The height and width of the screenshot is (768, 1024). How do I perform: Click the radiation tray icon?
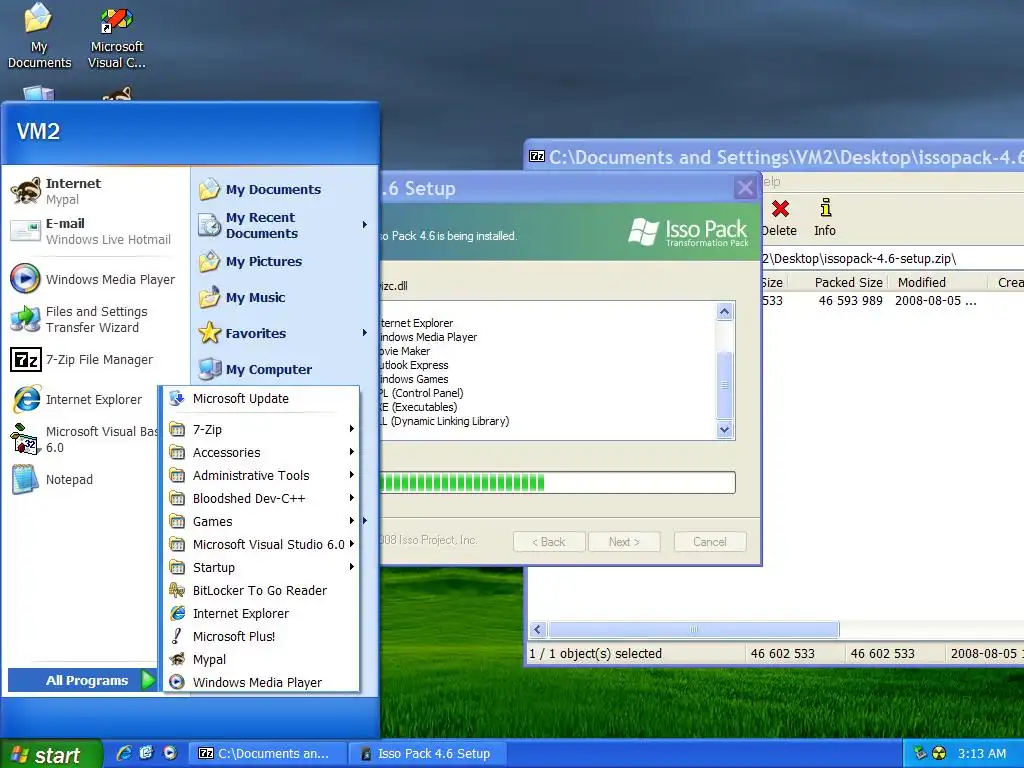(x=939, y=753)
